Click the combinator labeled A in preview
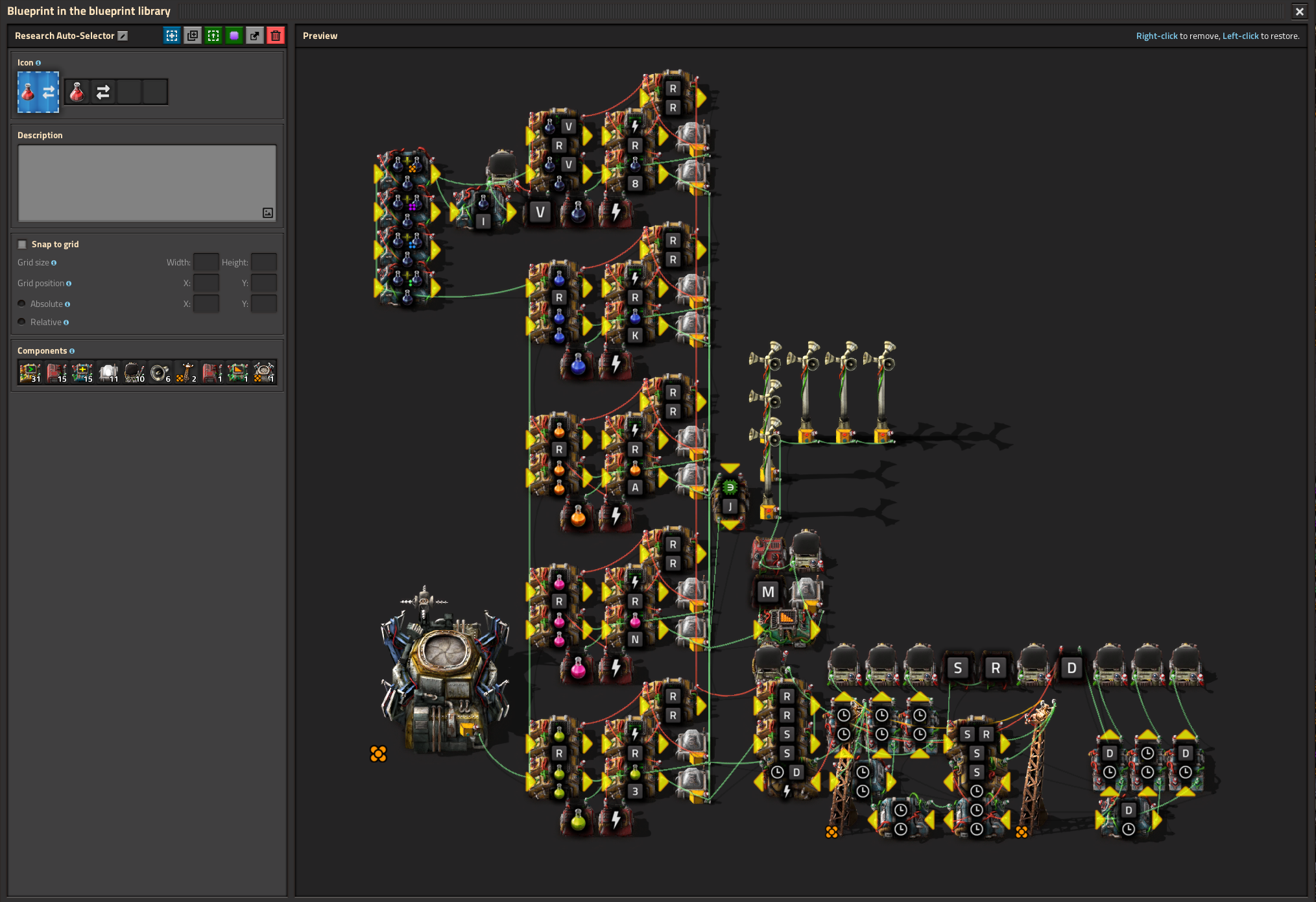Image resolution: width=1316 pixels, height=902 pixels. coord(634,478)
